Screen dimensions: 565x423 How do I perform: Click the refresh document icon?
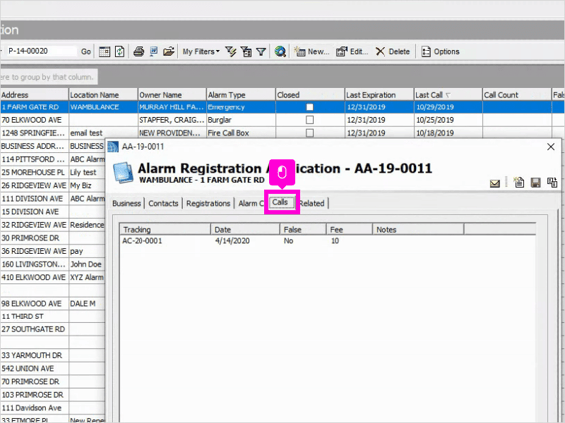click(x=119, y=52)
